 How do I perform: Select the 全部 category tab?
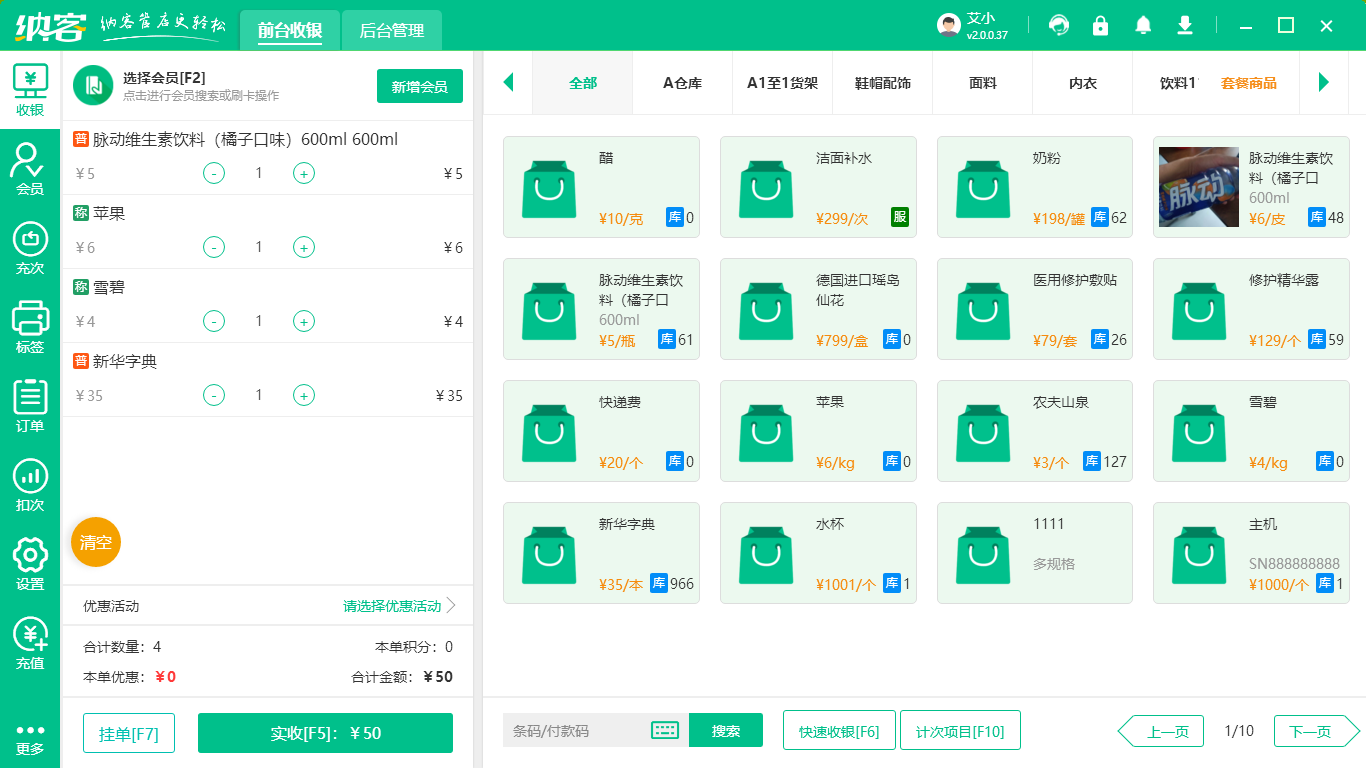[x=583, y=83]
